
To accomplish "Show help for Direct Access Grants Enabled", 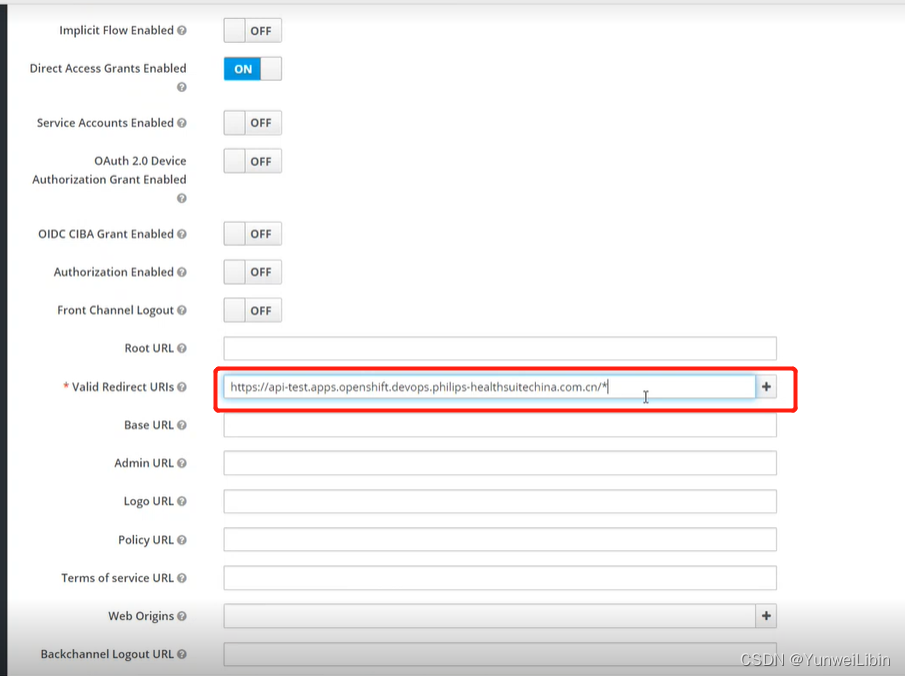I will tap(182, 87).
